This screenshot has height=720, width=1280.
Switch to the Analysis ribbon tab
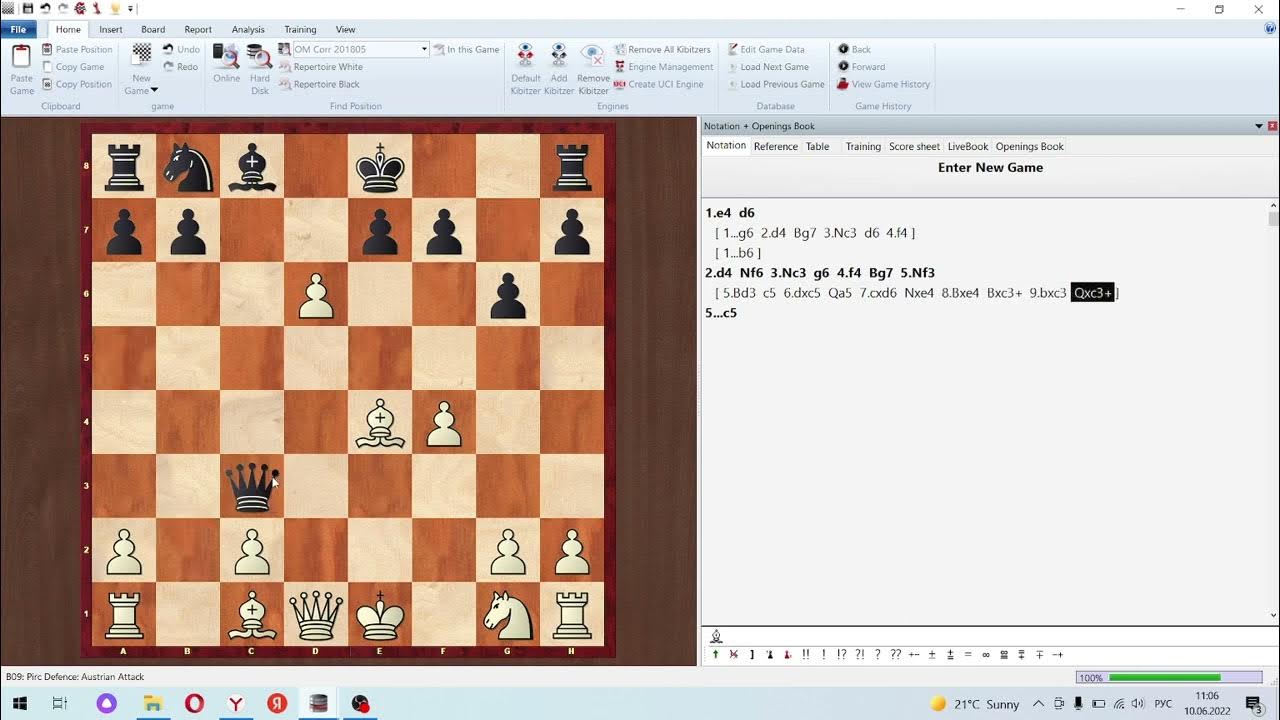248,29
